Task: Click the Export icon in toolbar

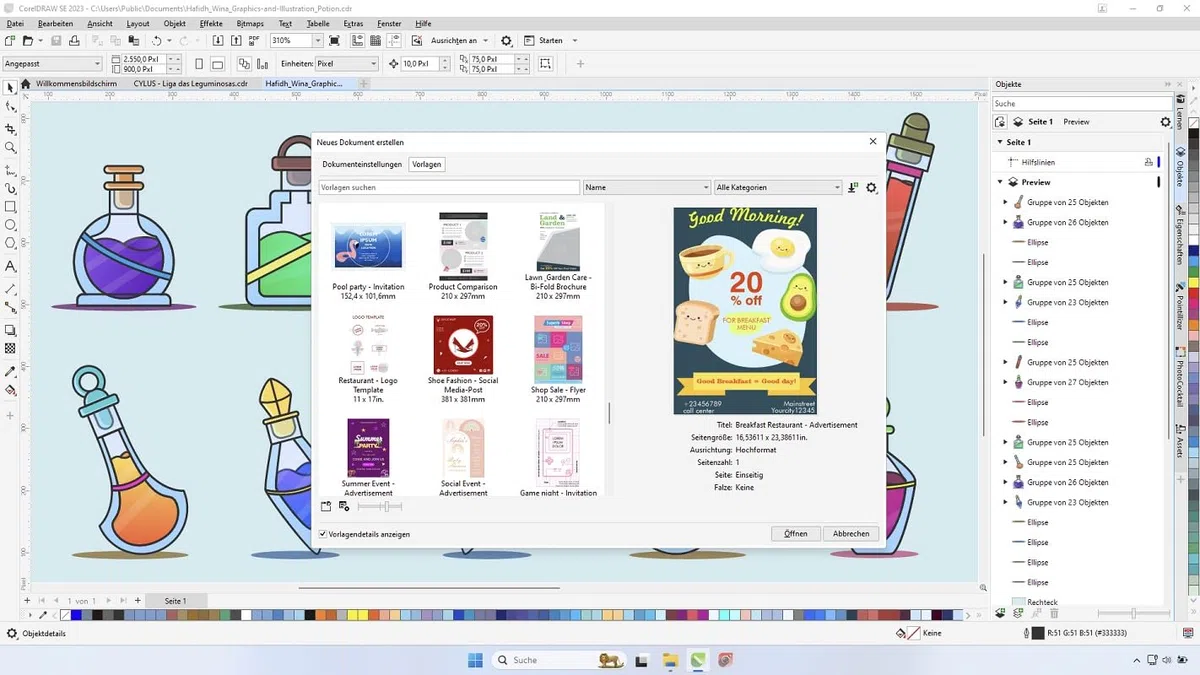Action: click(236, 41)
